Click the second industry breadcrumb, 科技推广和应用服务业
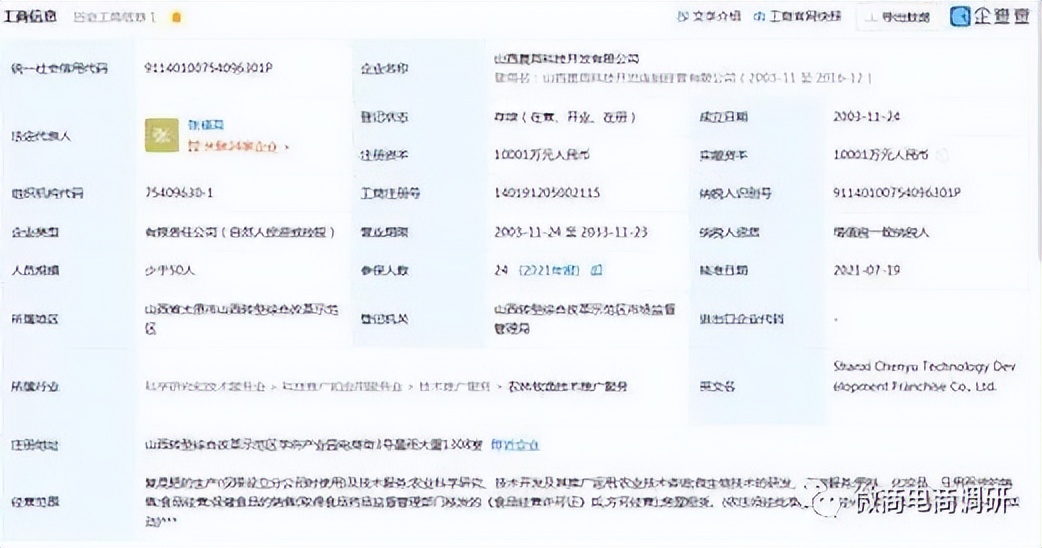The height and width of the screenshot is (548, 1042). coord(342,386)
